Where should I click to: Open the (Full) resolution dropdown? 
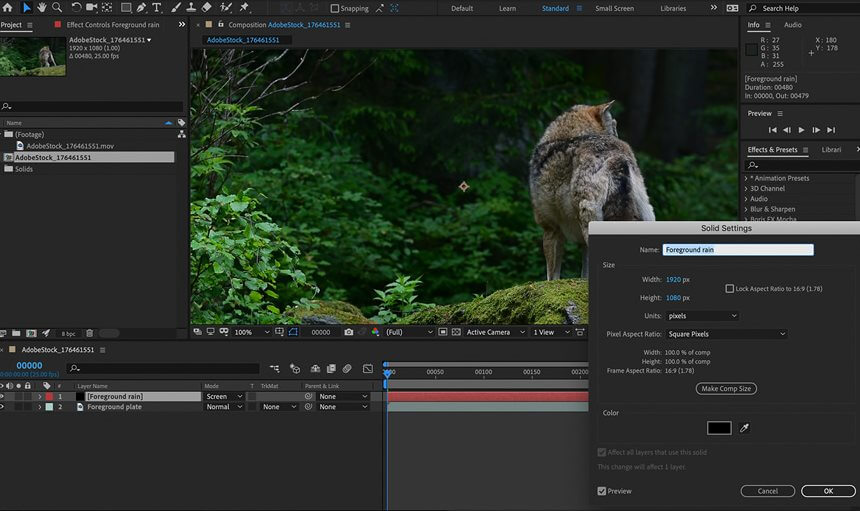(409, 332)
